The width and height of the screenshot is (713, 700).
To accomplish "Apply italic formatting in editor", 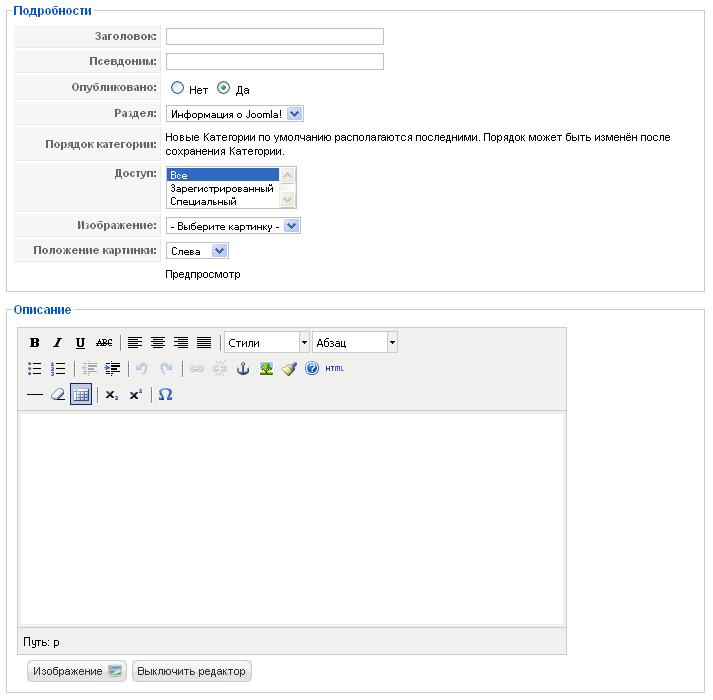I will [x=58, y=342].
